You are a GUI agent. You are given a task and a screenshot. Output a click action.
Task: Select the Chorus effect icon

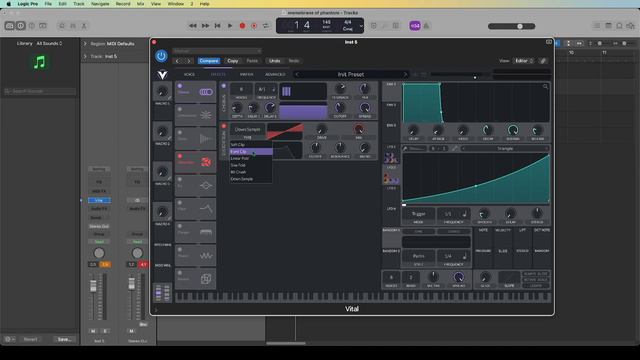pos(206,92)
